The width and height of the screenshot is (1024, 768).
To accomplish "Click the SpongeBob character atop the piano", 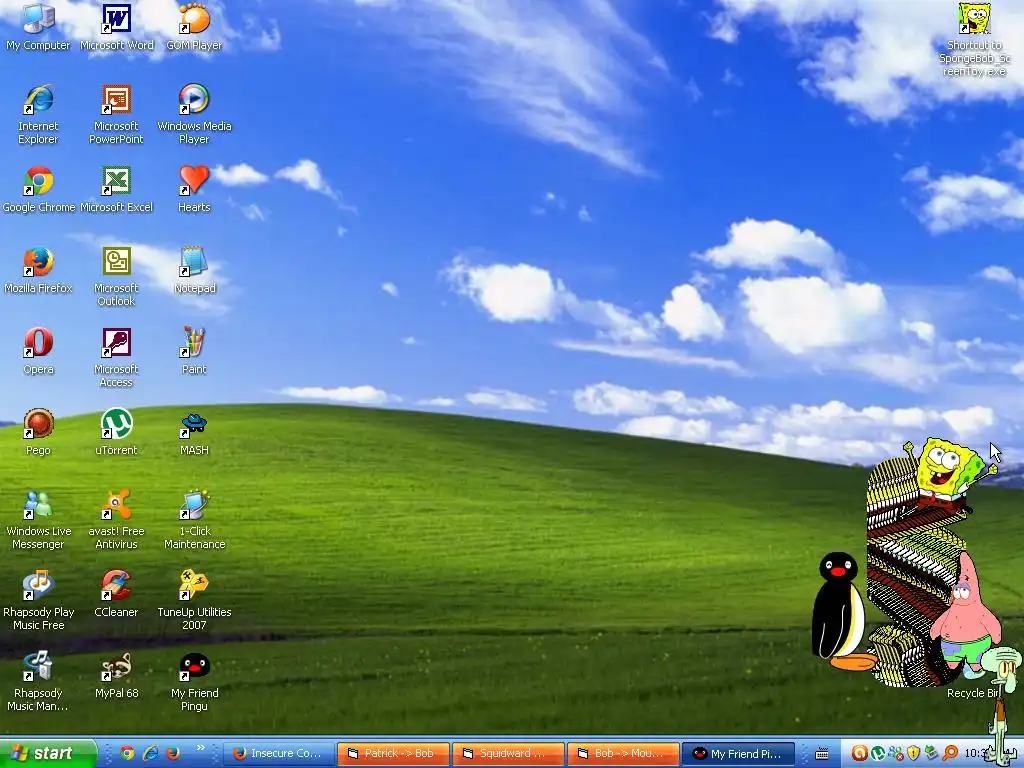I will [x=949, y=473].
